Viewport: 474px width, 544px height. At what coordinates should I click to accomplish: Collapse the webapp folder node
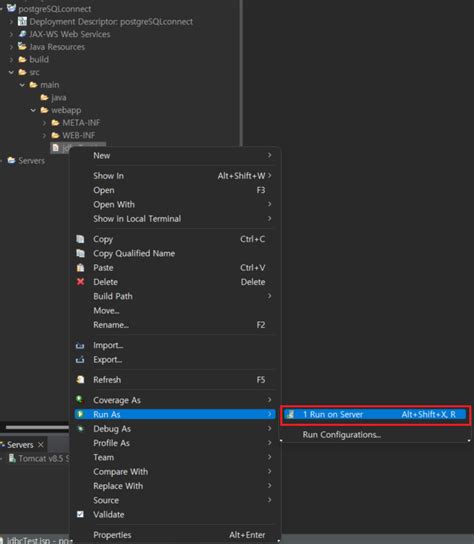click(x=33, y=110)
